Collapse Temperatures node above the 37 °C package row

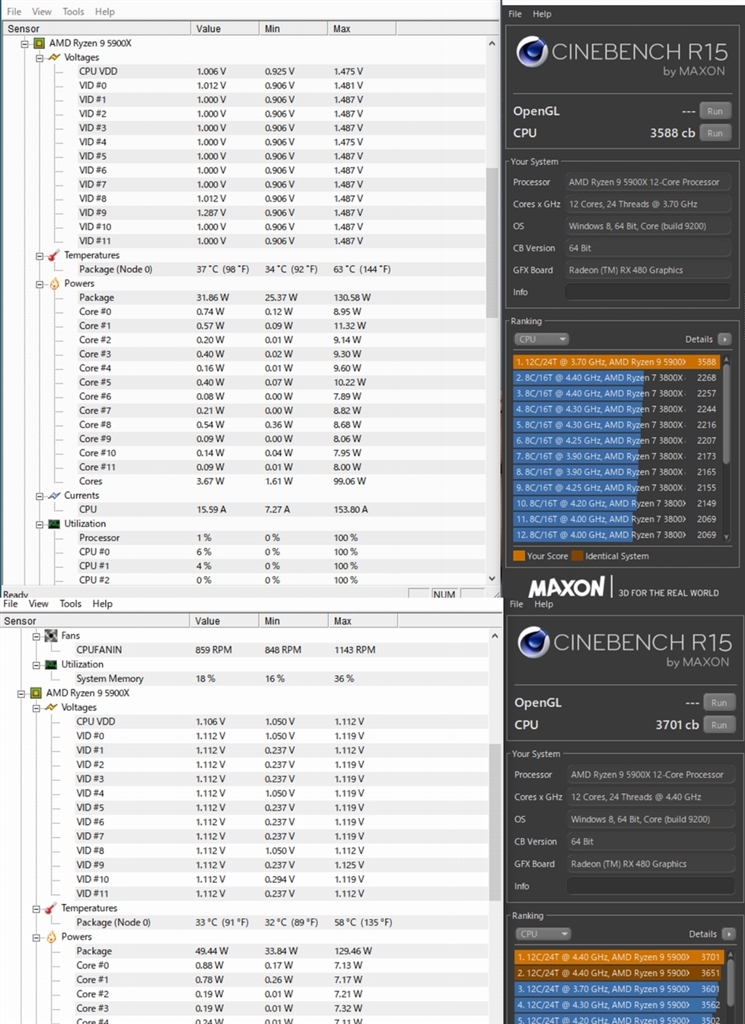point(40,255)
